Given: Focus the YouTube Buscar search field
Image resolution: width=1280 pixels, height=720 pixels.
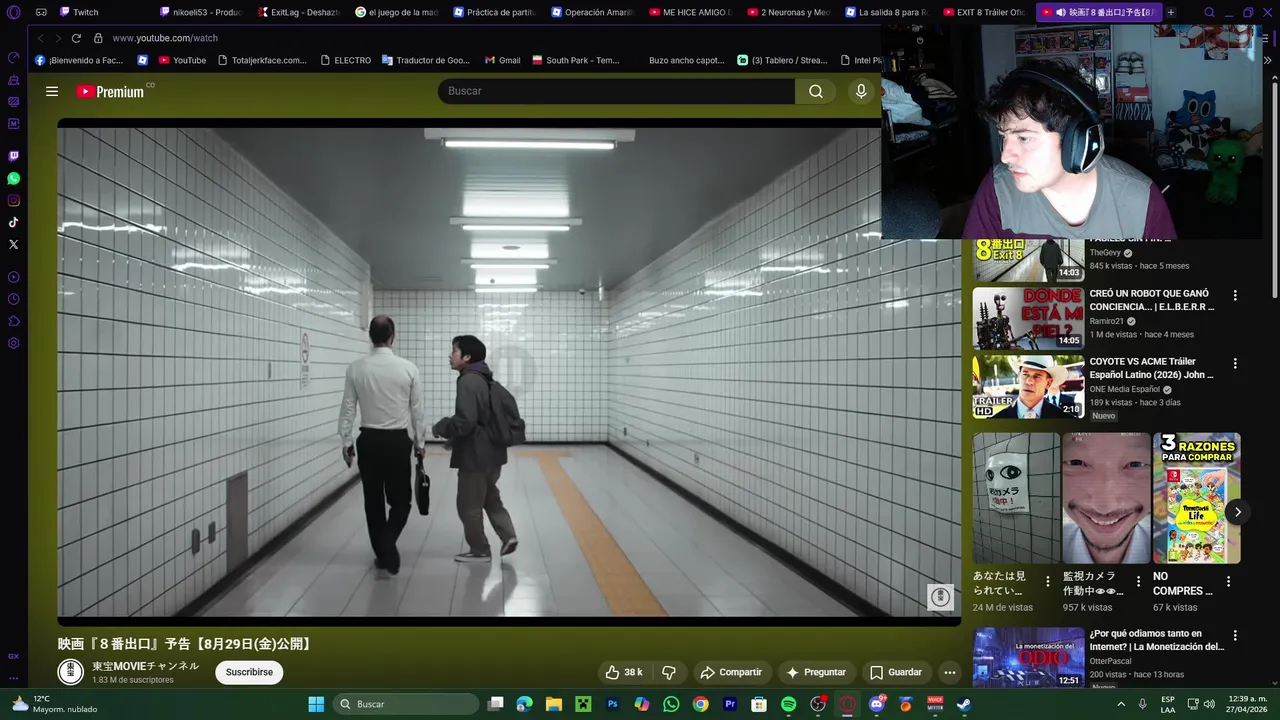Looking at the screenshot, I should click(616, 91).
